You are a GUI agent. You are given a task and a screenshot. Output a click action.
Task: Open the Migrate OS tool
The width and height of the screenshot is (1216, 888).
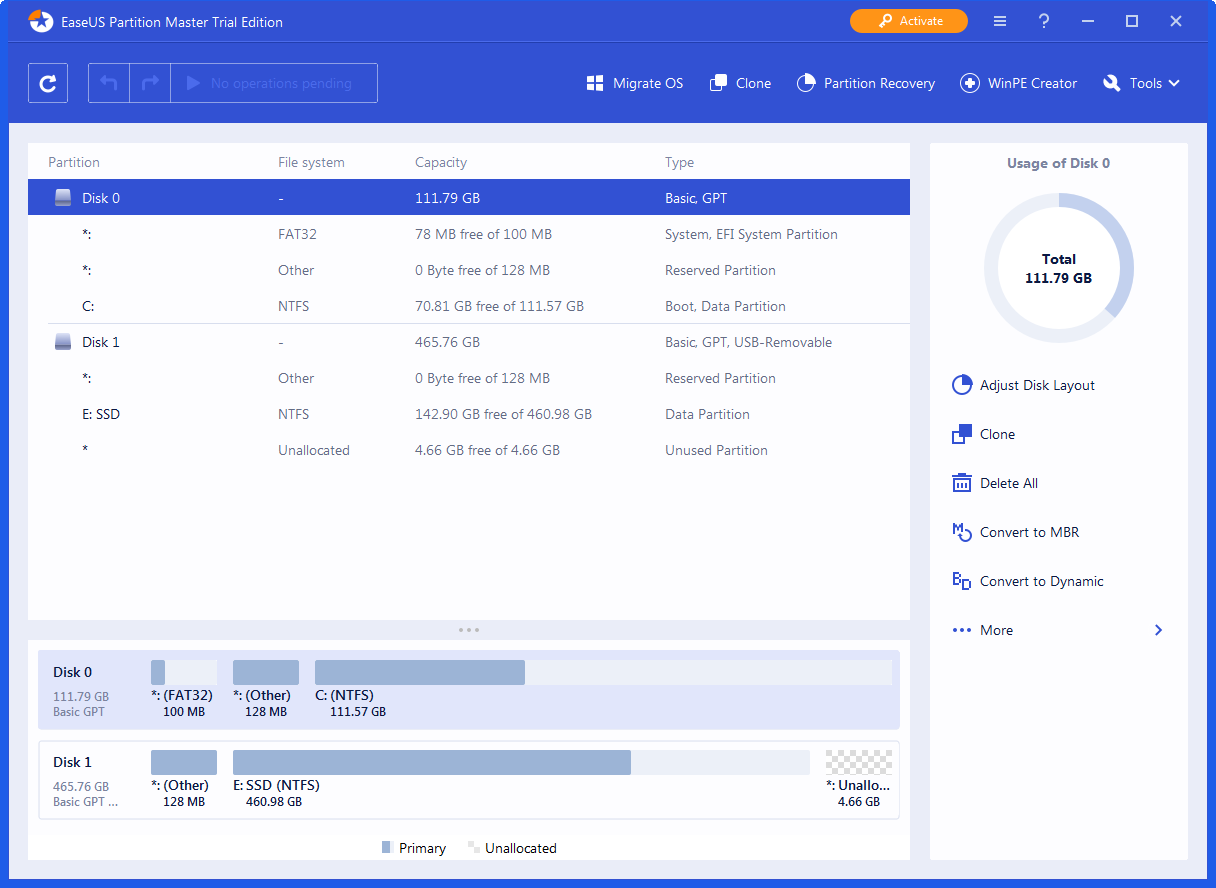(x=635, y=83)
